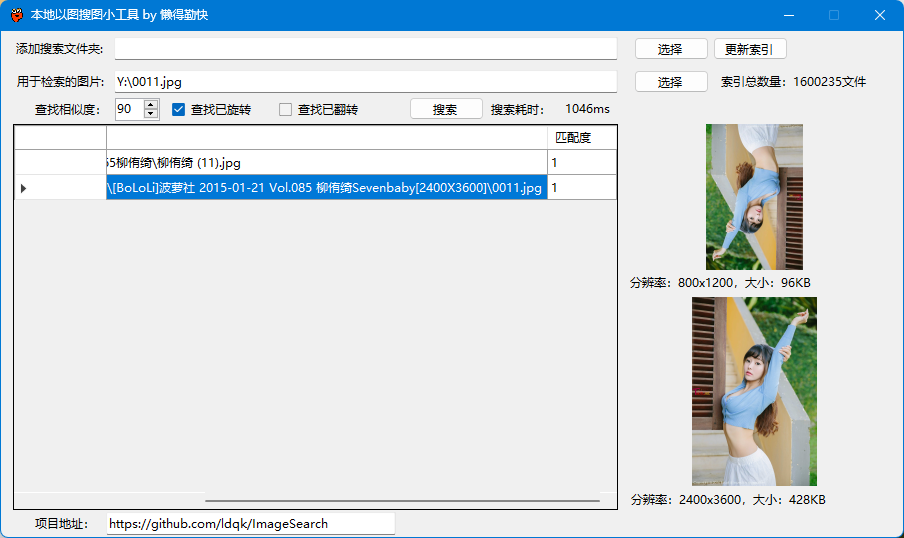904x538 pixels.
Task: Increase the similarity value with the up arrow
Action: coord(151,105)
